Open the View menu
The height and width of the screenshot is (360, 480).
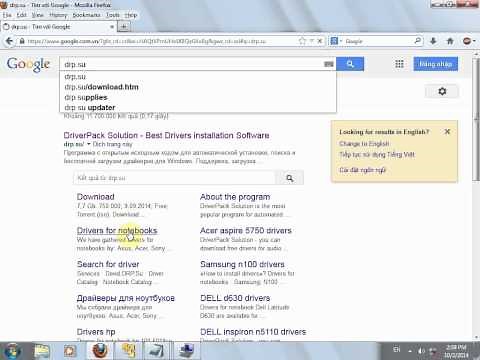coord(38,15)
